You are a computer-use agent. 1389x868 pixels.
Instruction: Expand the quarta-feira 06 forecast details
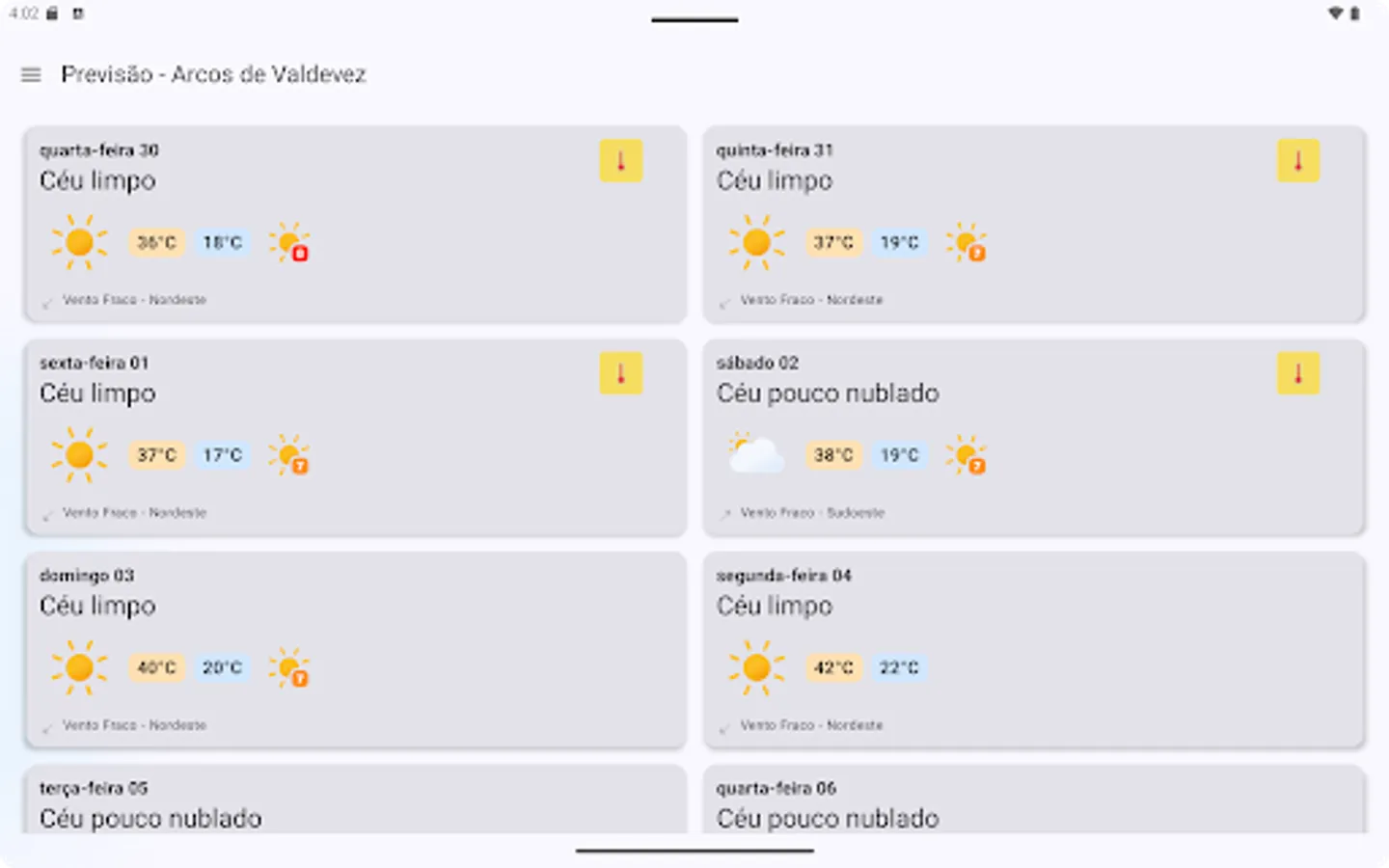(x=1034, y=805)
